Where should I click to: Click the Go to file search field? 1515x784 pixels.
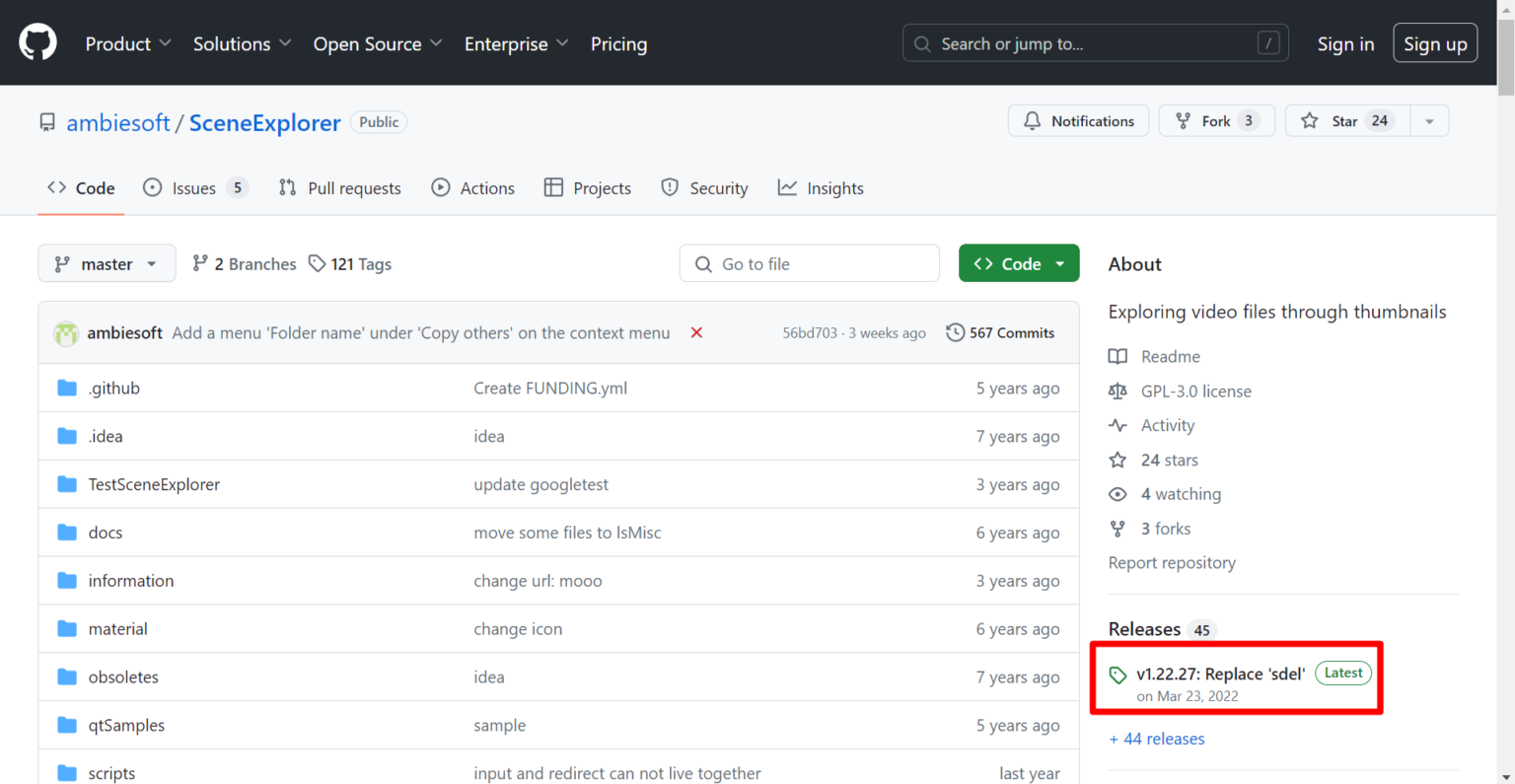(x=809, y=264)
